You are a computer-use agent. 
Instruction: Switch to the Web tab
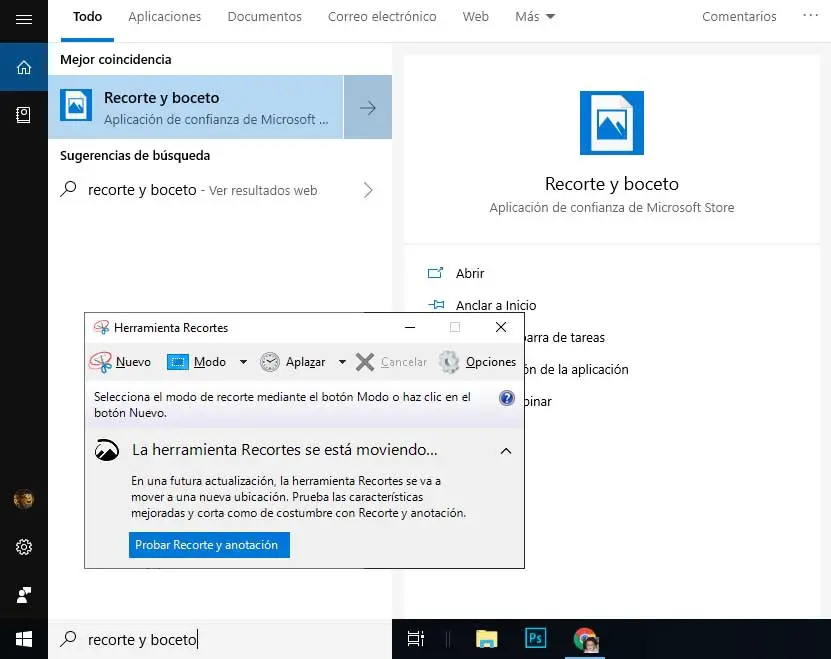tap(475, 16)
